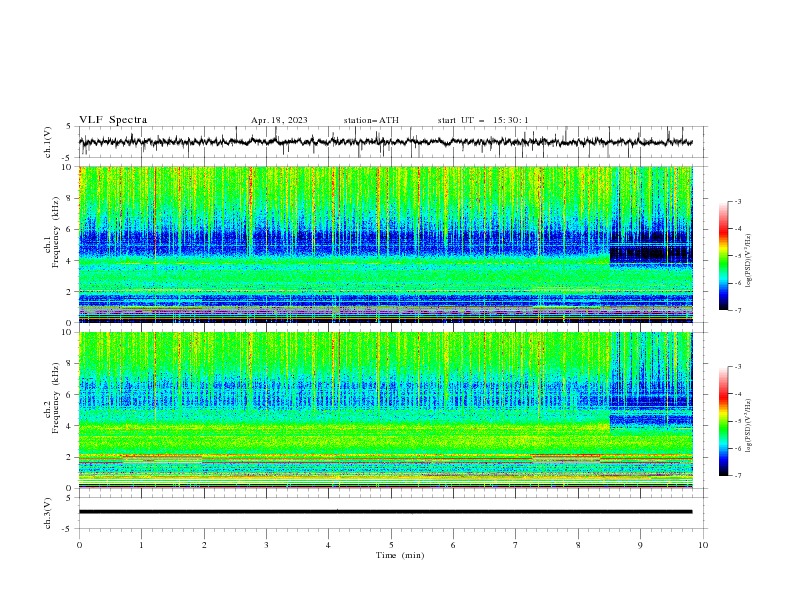The image size is (792, 612).
Task: Click time axis tick label "5"
Action: (391, 545)
